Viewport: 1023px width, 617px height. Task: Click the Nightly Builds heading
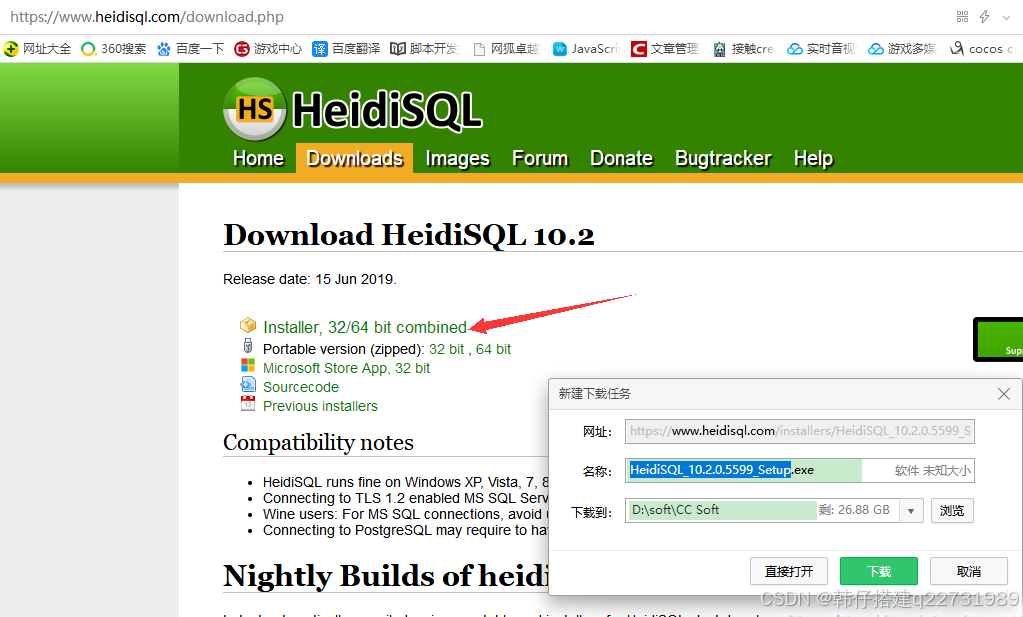point(386,575)
